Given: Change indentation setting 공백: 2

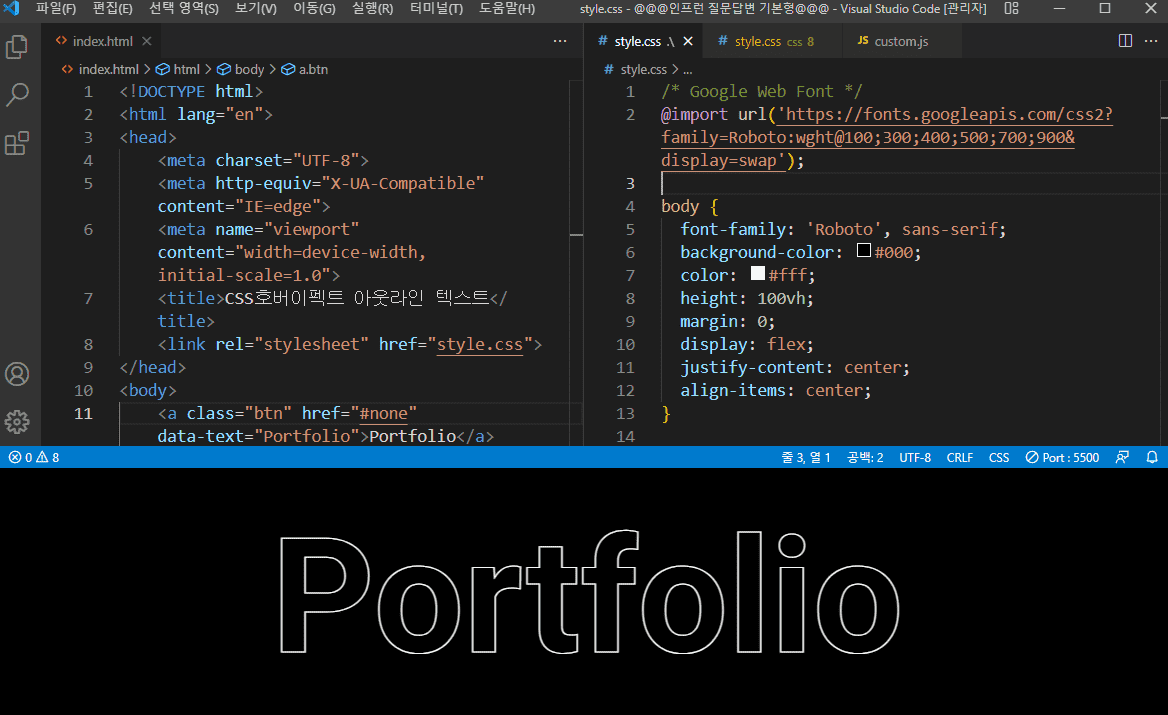Looking at the screenshot, I should pos(865,457).
